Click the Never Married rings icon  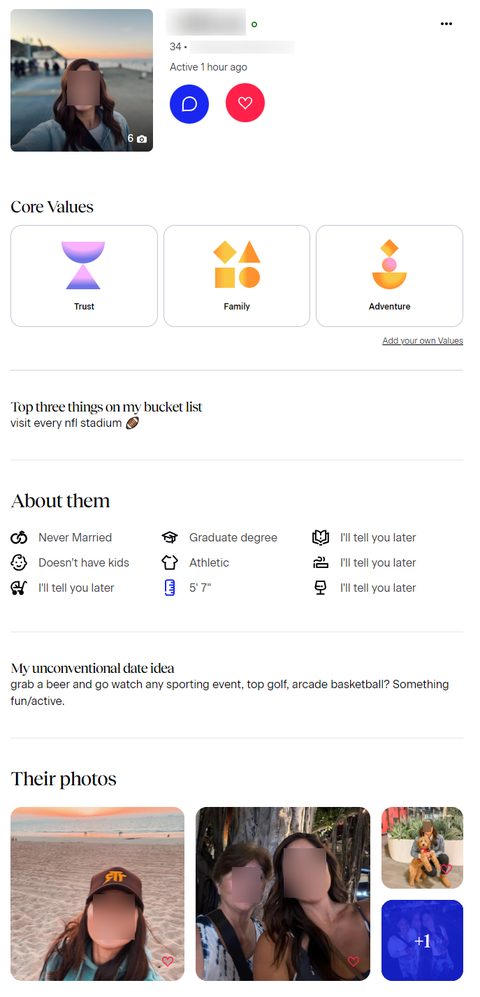click(x=19, y=537)
